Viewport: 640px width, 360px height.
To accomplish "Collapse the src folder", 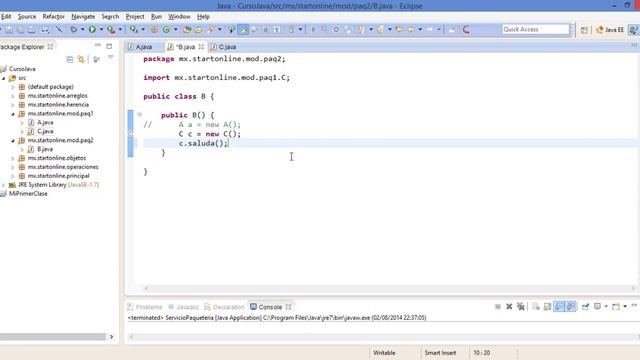I will (4, 78).
